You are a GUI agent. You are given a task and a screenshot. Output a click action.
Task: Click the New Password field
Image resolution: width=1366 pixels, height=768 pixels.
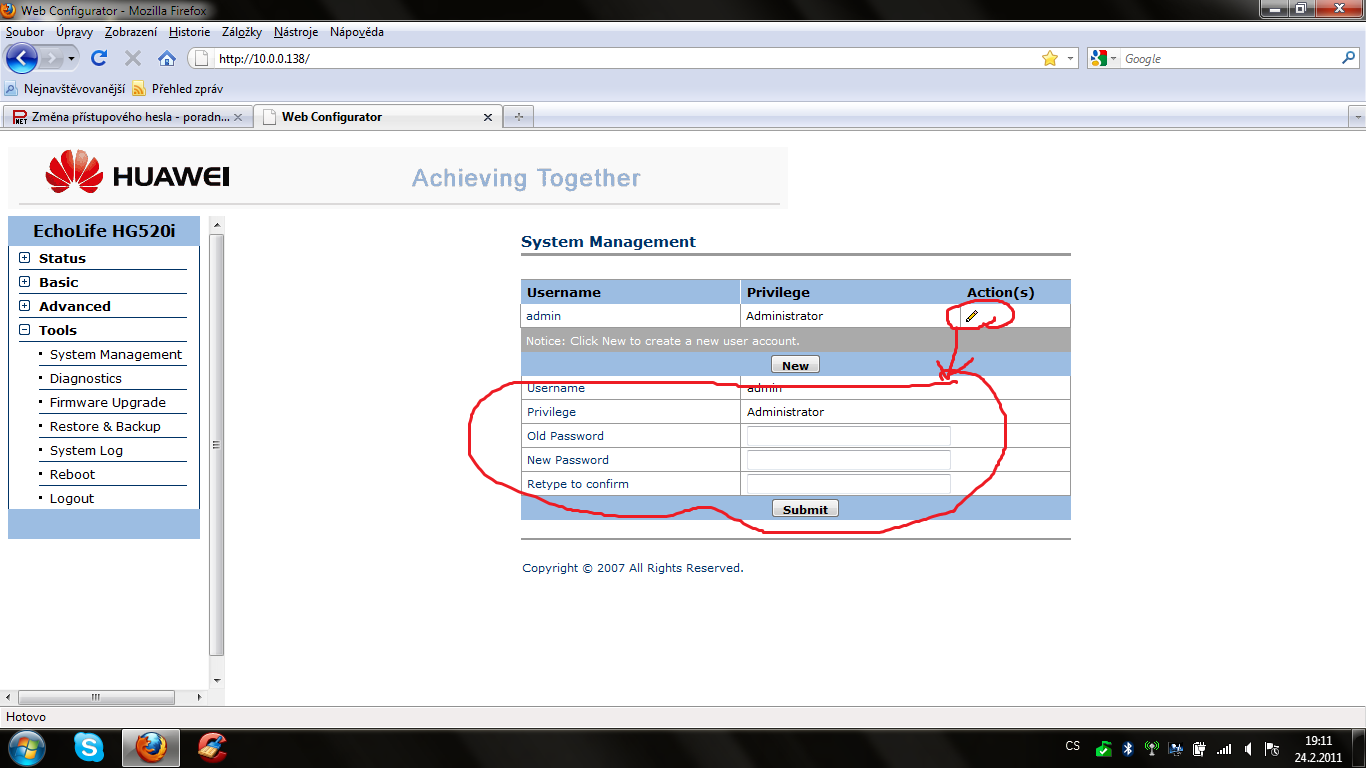pos(849,460)
